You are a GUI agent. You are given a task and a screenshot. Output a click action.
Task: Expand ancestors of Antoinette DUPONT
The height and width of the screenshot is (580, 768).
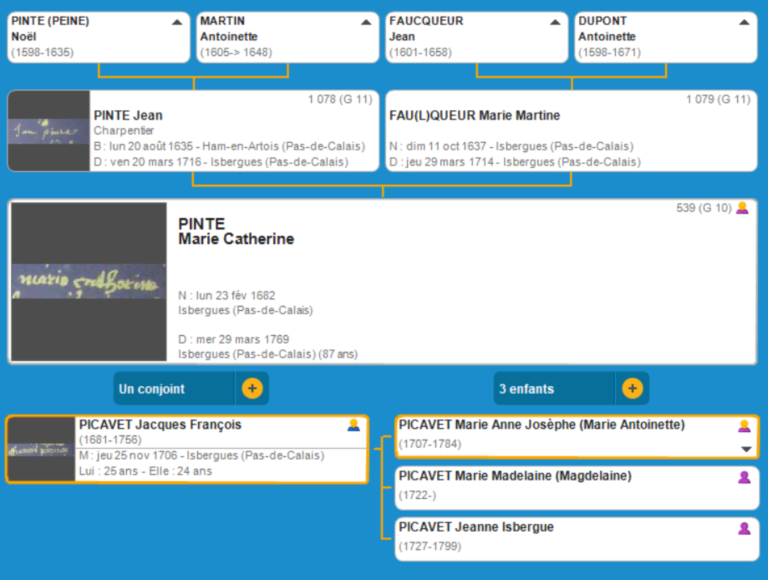pyautogui.click(x=744, y=21)
